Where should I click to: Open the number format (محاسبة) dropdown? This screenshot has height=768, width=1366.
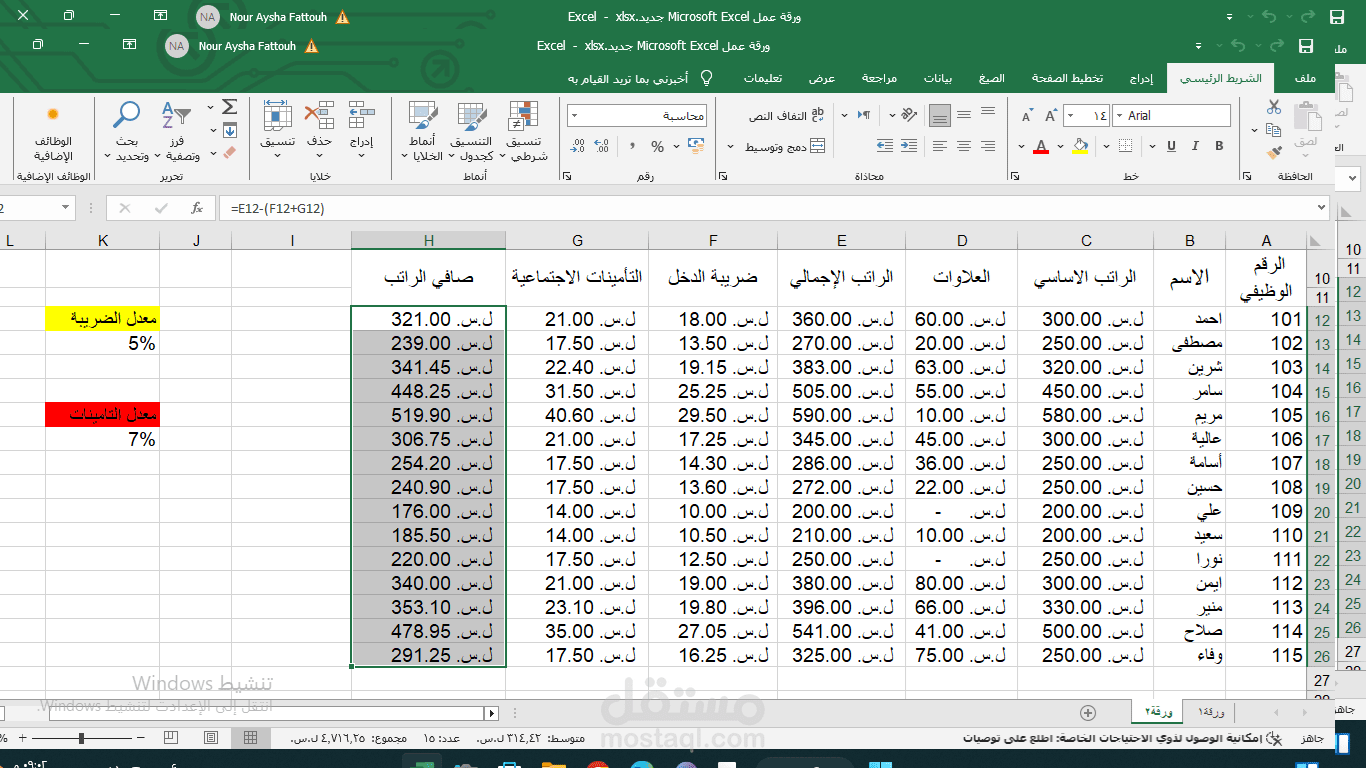[576, 116]
